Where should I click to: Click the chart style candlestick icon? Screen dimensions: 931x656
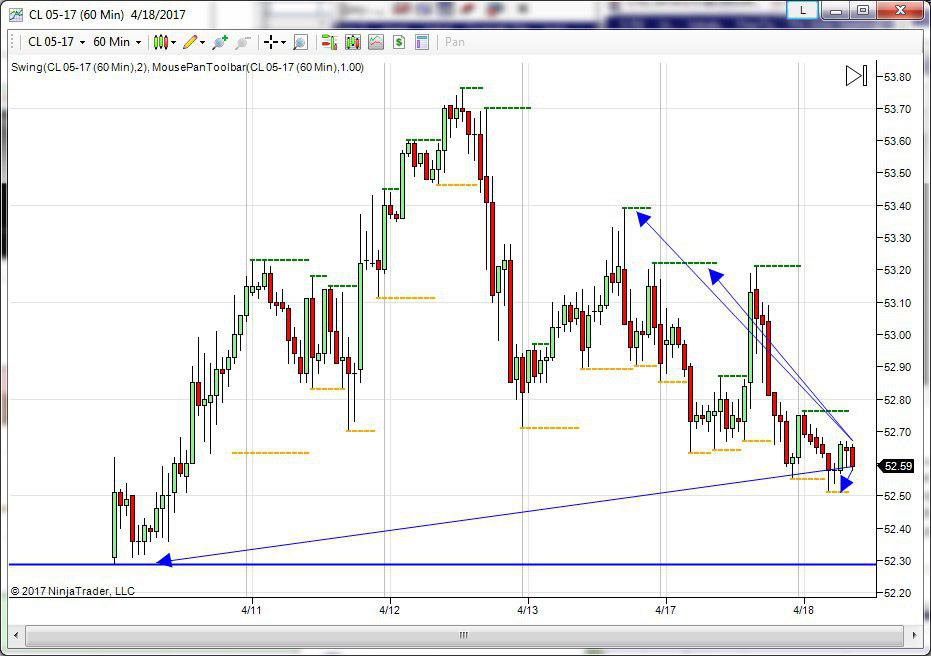(x=160, y=42)
